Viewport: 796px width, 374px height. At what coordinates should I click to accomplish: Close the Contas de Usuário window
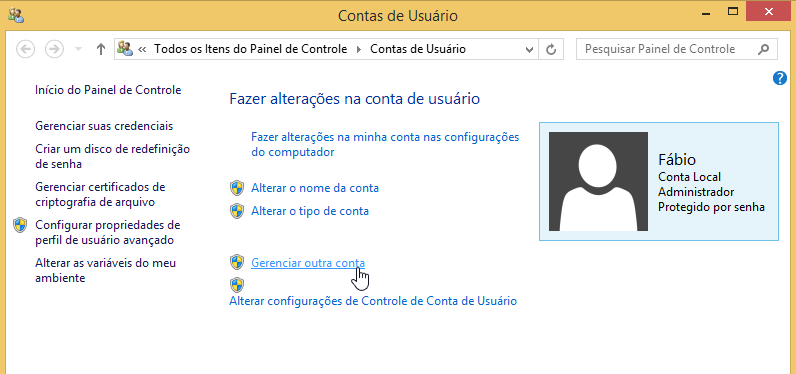coord(768,11)
